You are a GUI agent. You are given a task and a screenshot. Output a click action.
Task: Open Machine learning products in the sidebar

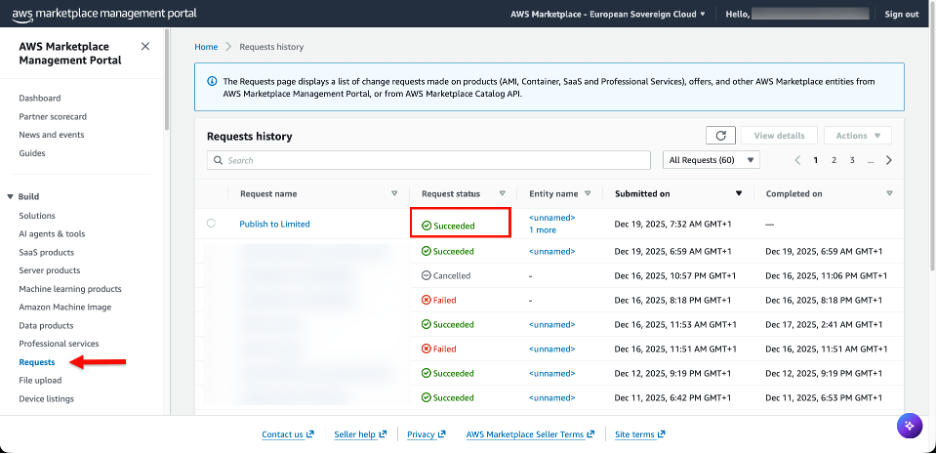[70, 289]
